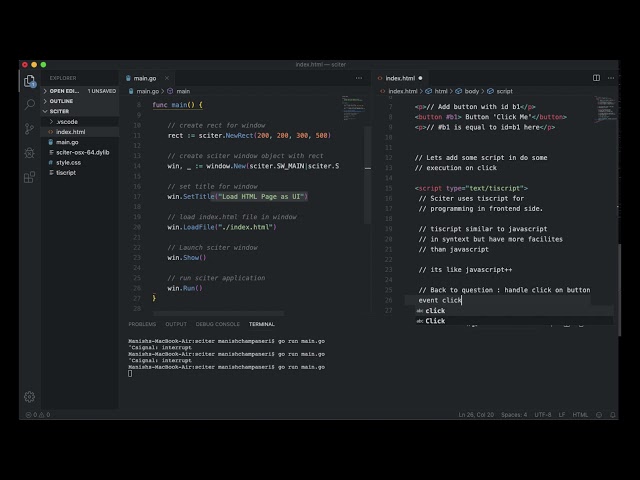Screen dimensions: 640x480
Task: Click the EXPLORER header title
Action: [63, 78]
